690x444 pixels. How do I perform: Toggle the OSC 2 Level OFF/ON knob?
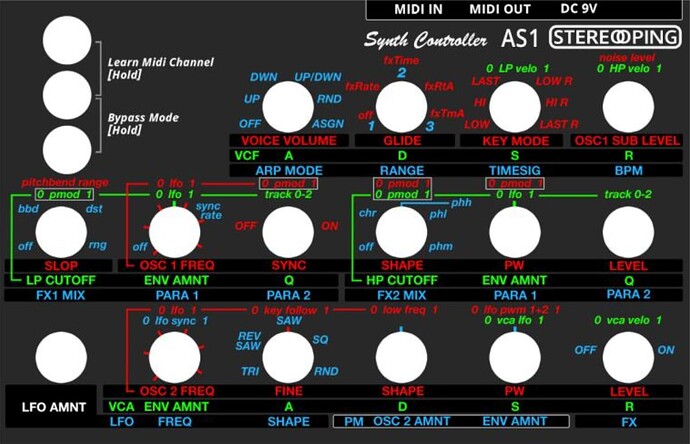628,357
